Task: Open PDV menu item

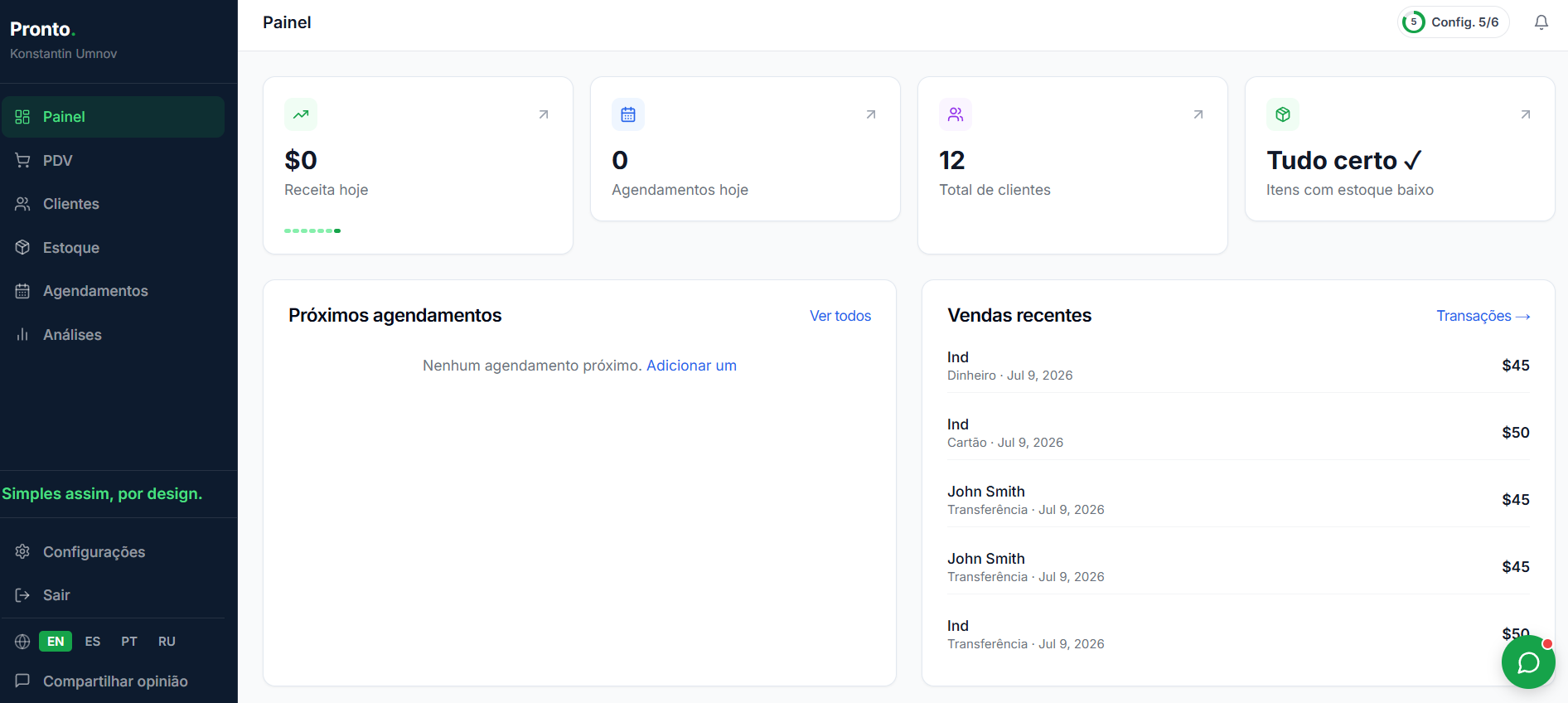Action: (113, 161)
